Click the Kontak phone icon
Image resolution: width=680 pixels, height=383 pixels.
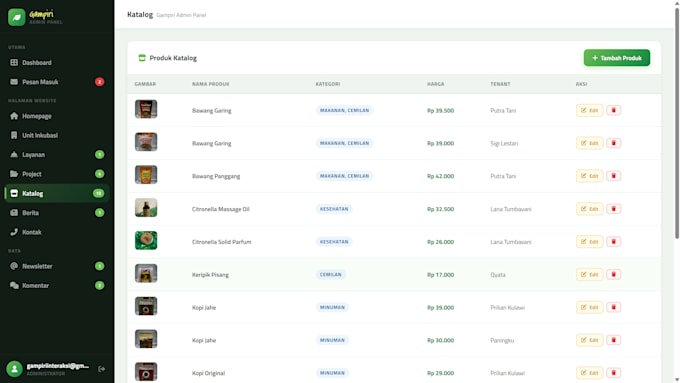point(14,232)
